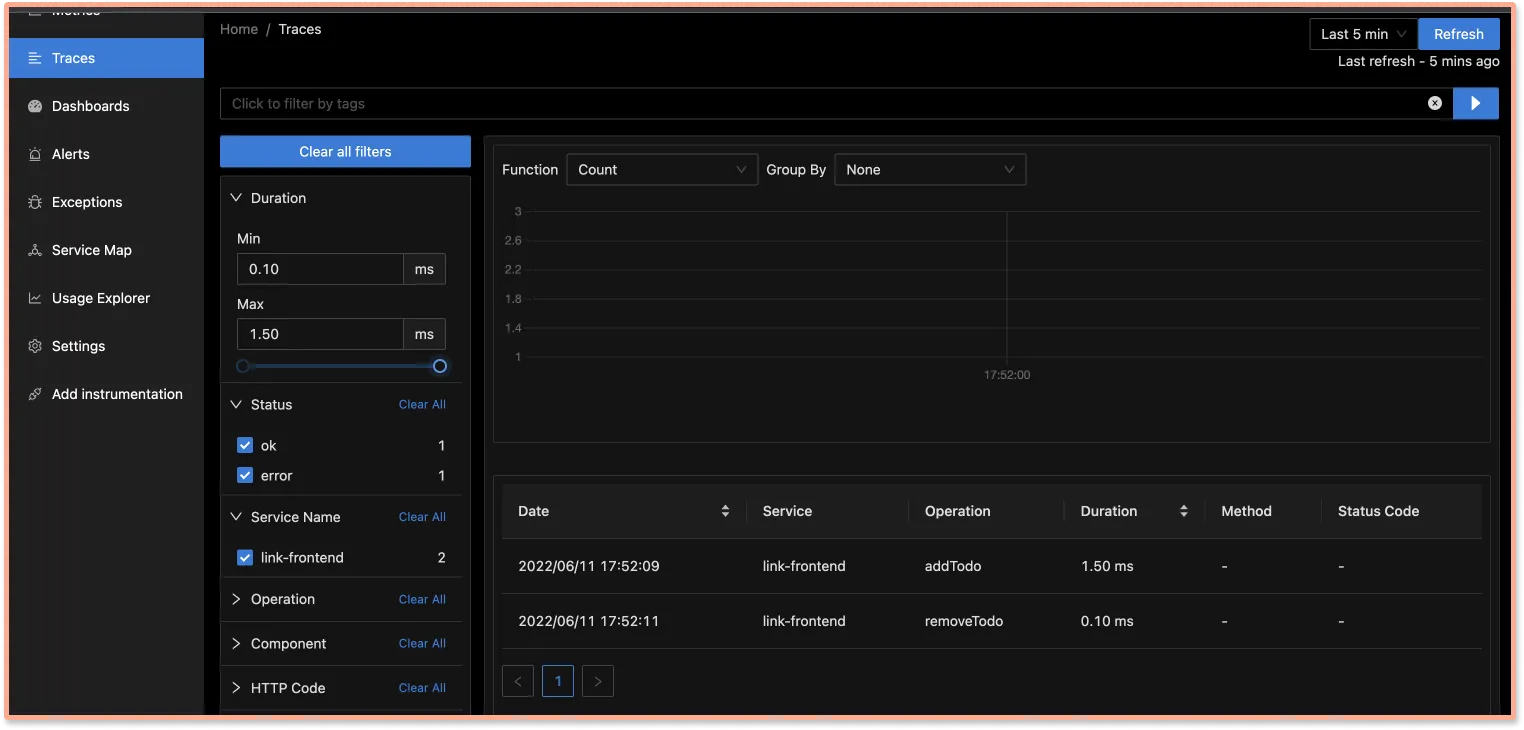Viewport: 1524px width, 730px height.
Task: Collapse the Duration filter section
Action: tap(237, 198)
